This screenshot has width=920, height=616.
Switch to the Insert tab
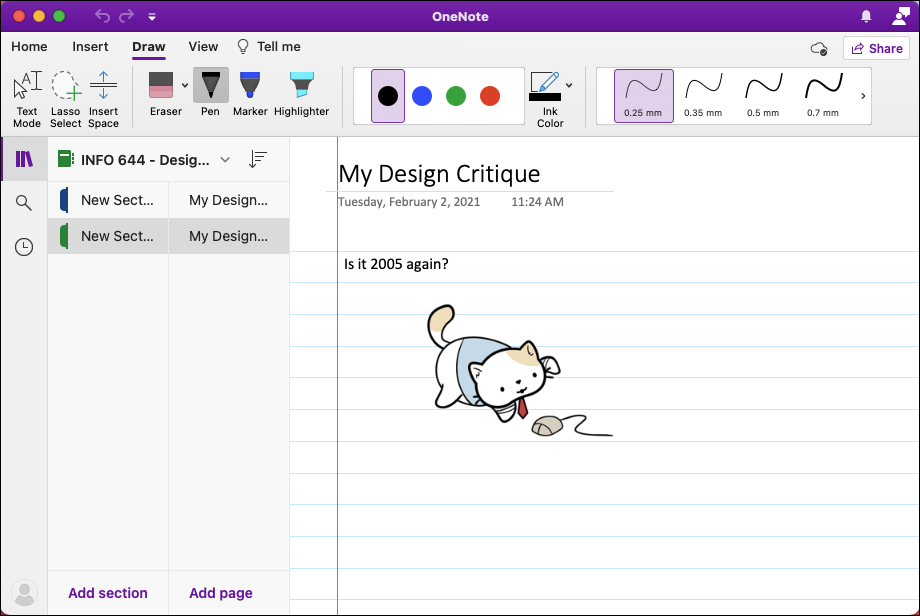[90, 46]
